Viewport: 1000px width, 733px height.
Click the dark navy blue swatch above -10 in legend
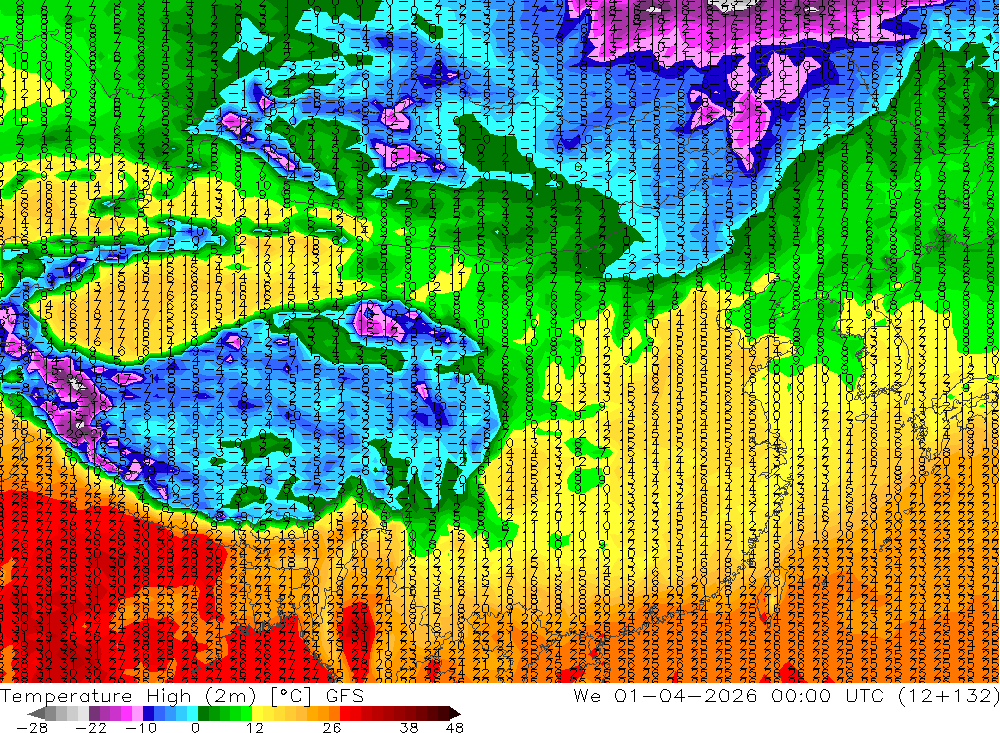point(149,713)
